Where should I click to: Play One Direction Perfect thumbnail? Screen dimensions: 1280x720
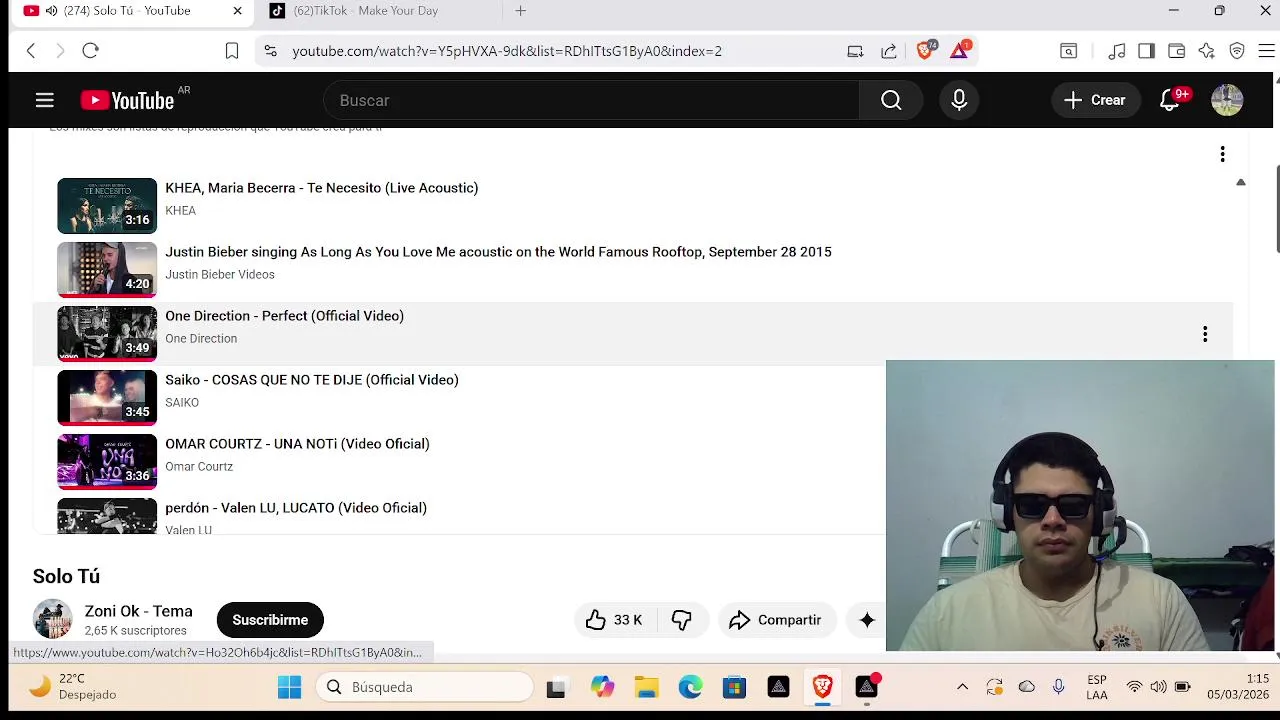click(107, 334)
